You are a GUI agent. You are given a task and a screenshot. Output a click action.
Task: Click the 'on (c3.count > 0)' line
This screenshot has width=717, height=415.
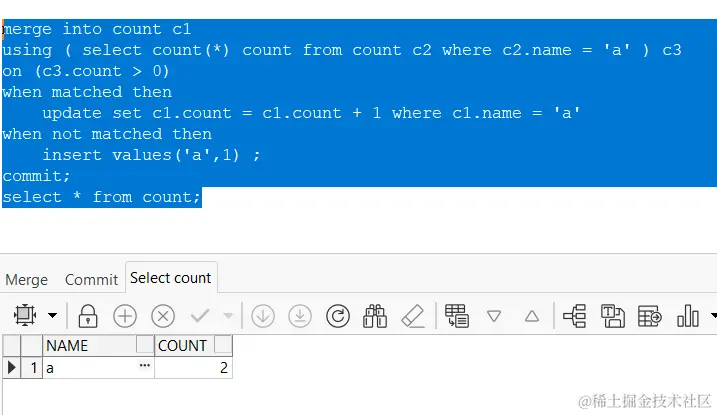click(x=86, y=71)
